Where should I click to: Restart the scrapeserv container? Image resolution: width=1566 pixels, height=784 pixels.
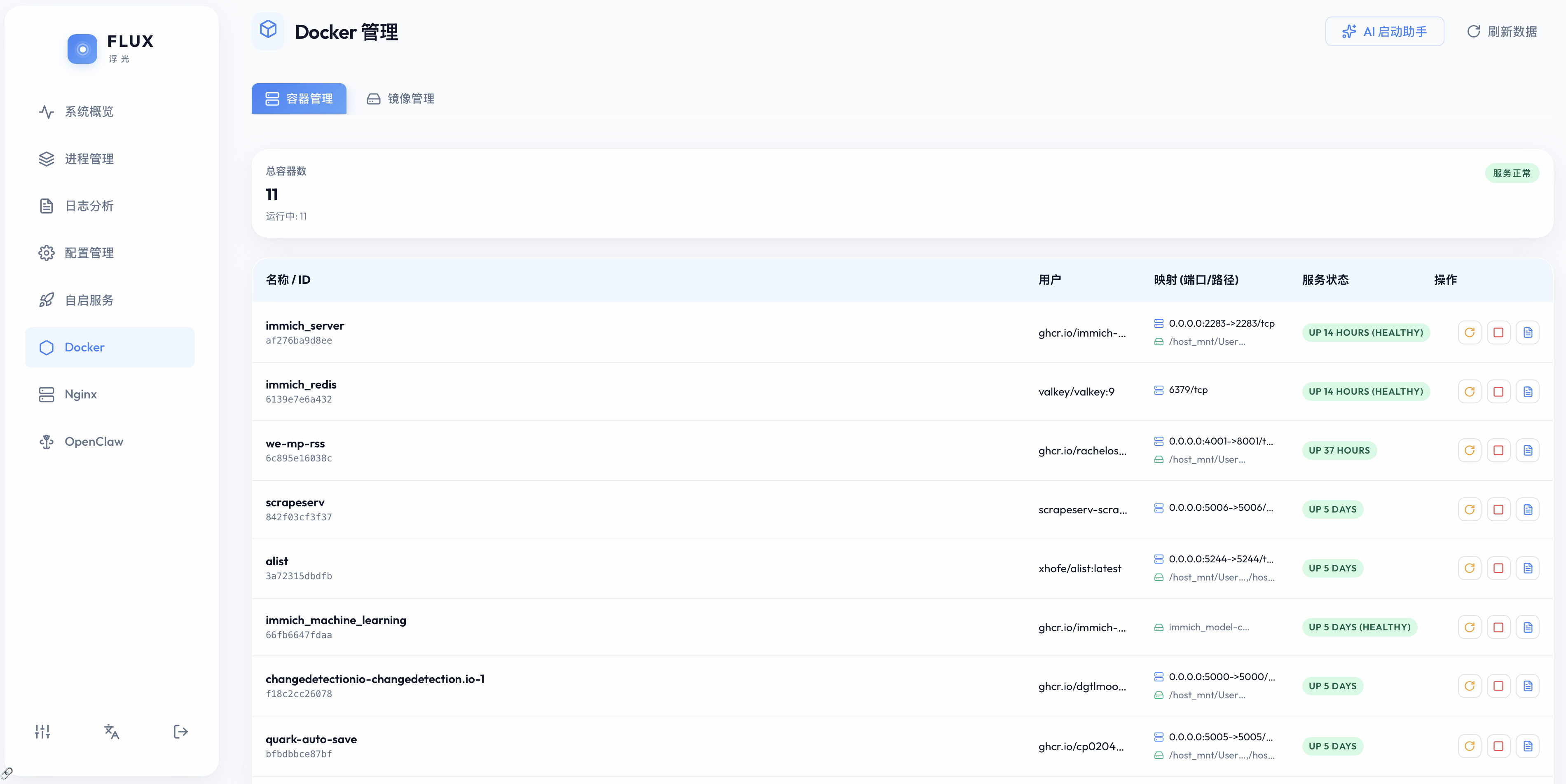[x=1469, y=509]
